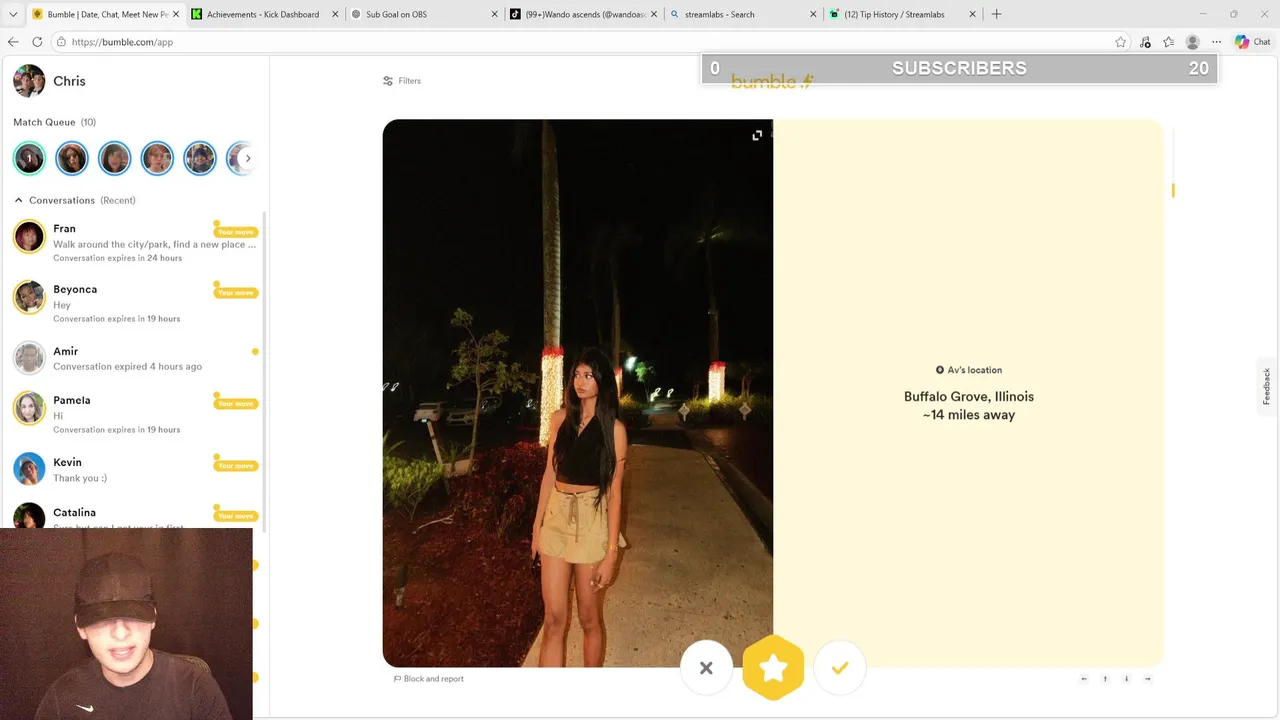Send SuperSwipe with the star hexagon
Viewport: 1280px width, 720px height.
tap(773, 668)
